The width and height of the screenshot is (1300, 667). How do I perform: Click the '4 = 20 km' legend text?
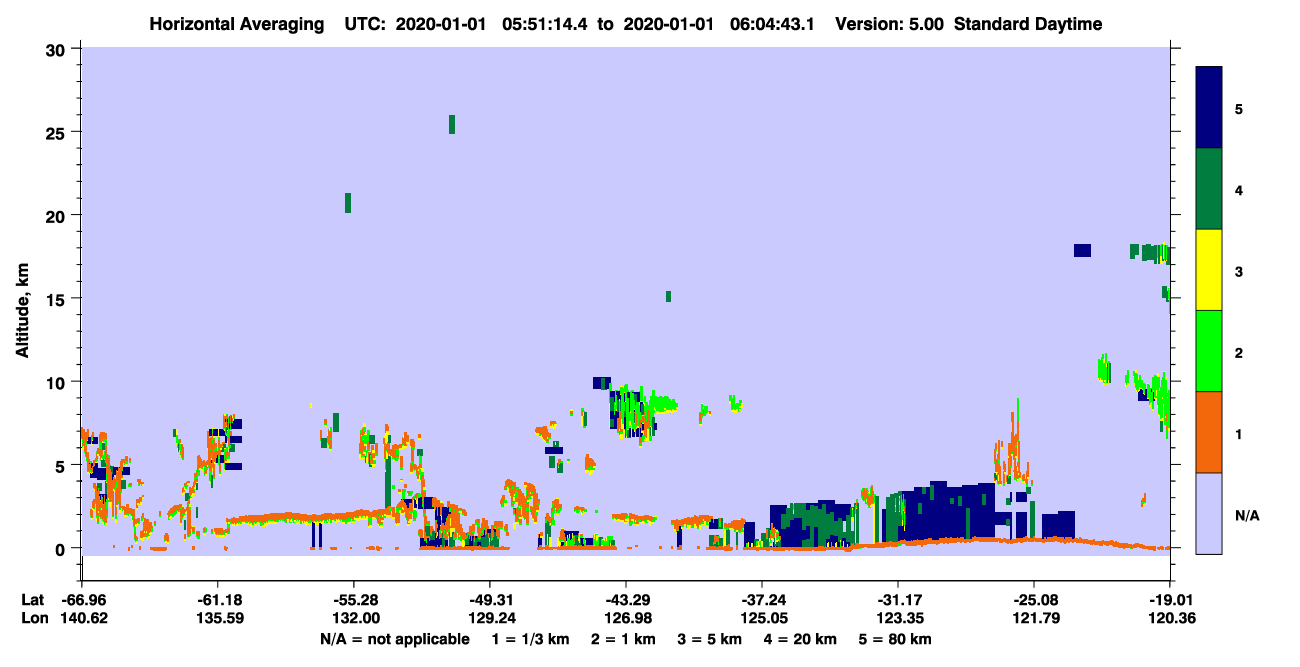(x=800, y=639)
